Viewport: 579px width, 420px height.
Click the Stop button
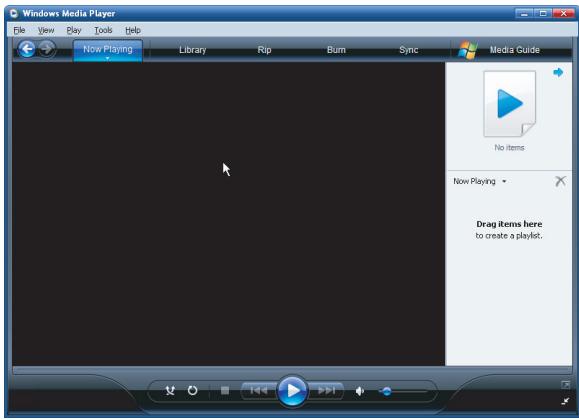[x=225, y=390]
